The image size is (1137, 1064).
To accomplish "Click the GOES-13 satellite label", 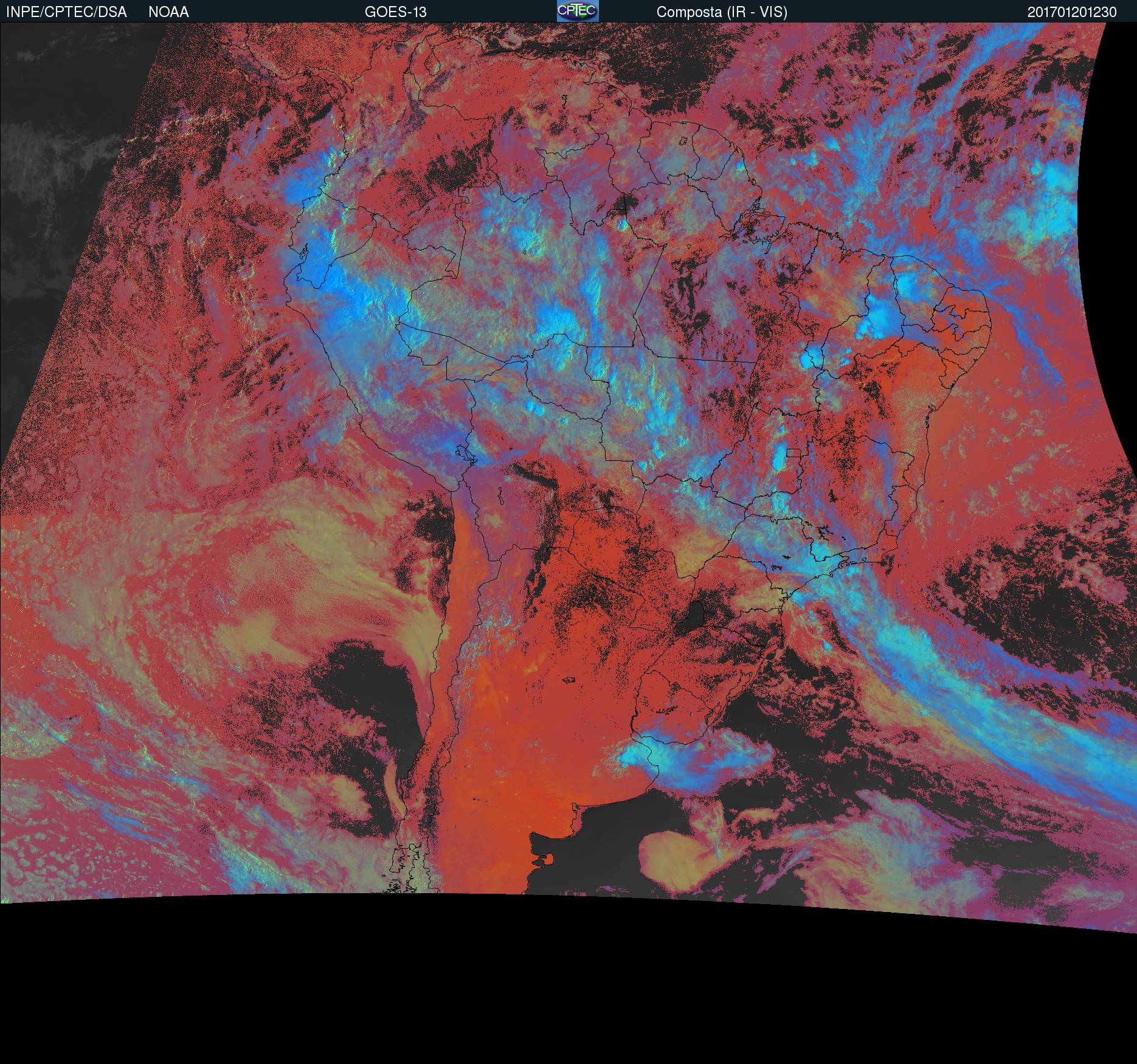I will pos(395,12).
